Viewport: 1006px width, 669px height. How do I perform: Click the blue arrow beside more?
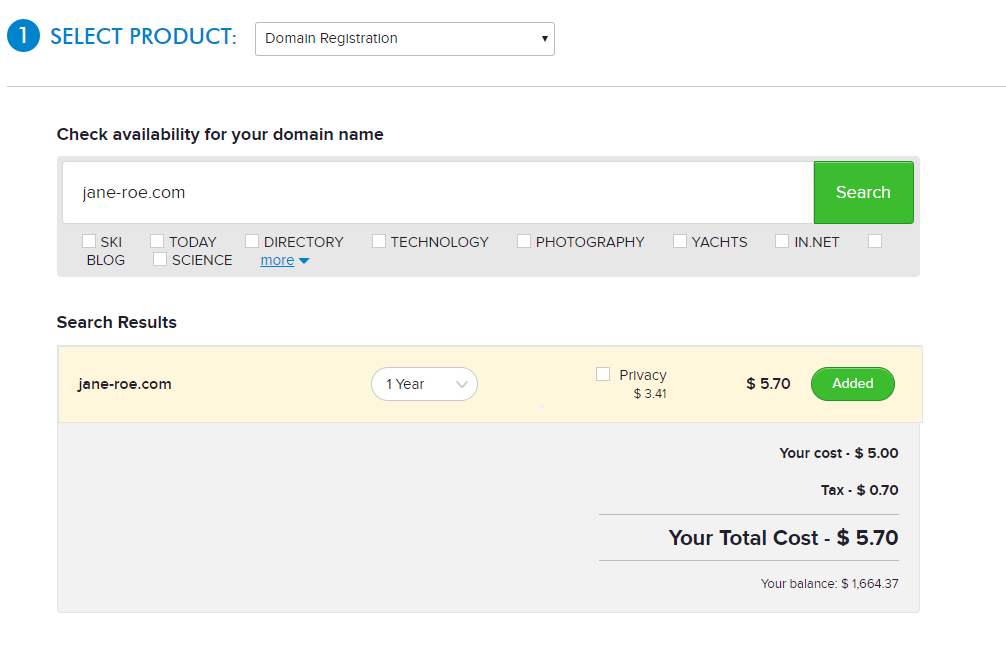304,261
